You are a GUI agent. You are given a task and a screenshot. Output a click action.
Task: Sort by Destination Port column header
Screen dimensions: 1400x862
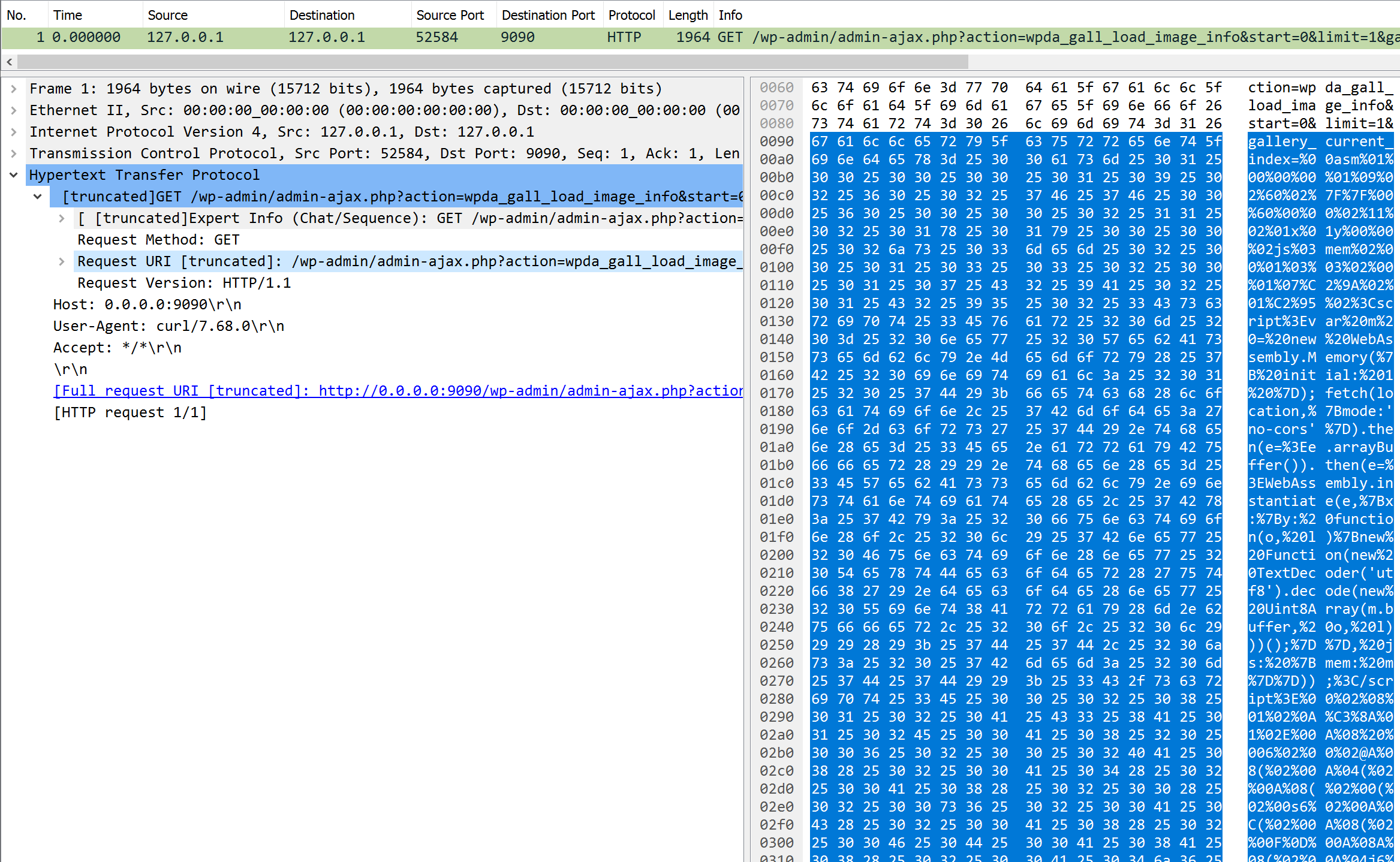[x=547, y=15]
